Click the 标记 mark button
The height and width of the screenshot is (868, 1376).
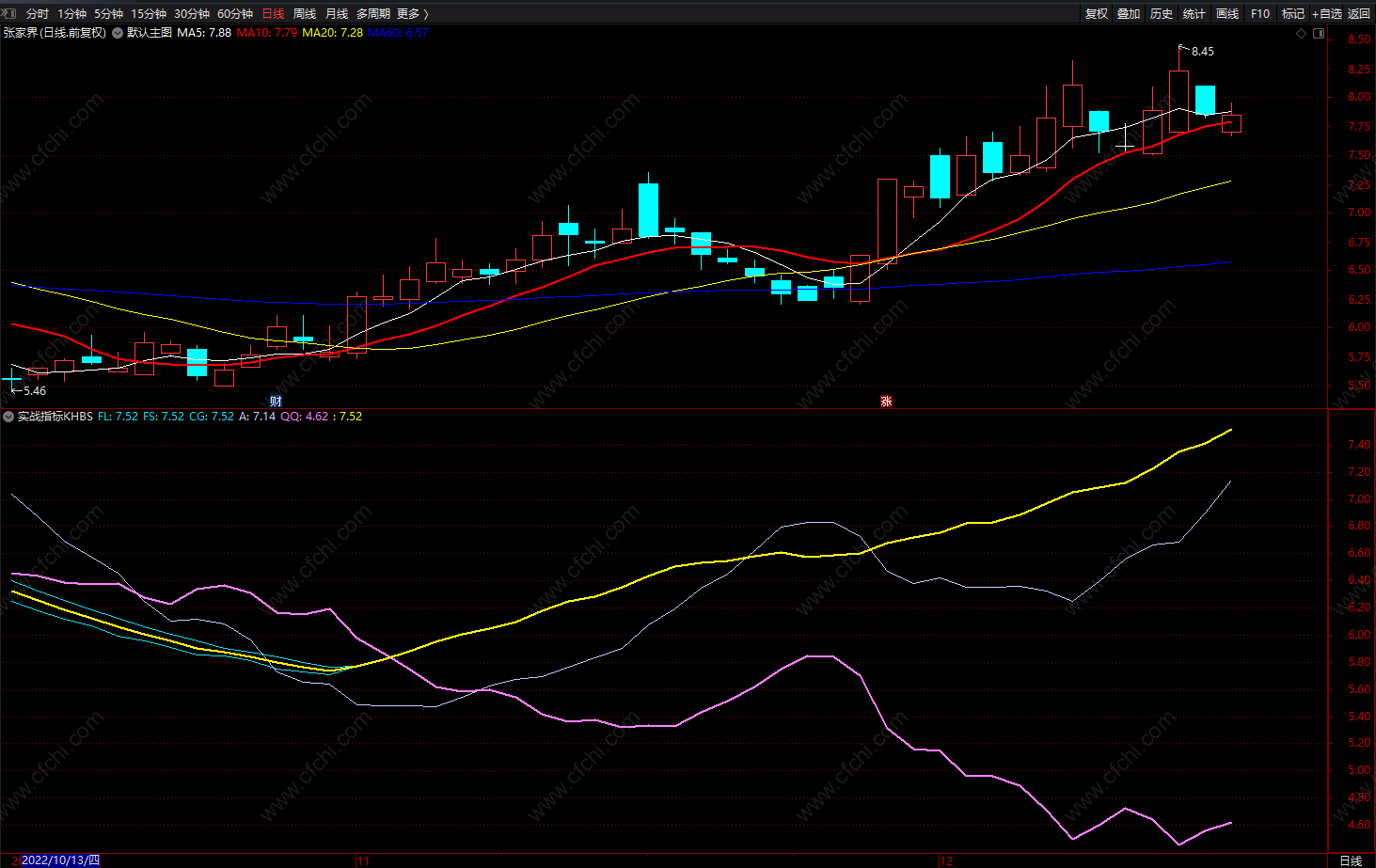pos(1293,14)
